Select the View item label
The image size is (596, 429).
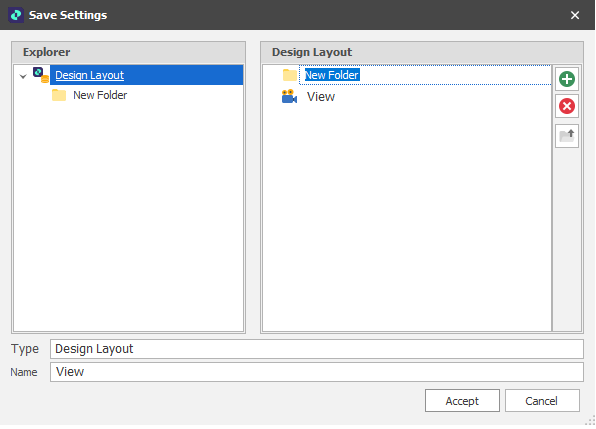[321, 97]
